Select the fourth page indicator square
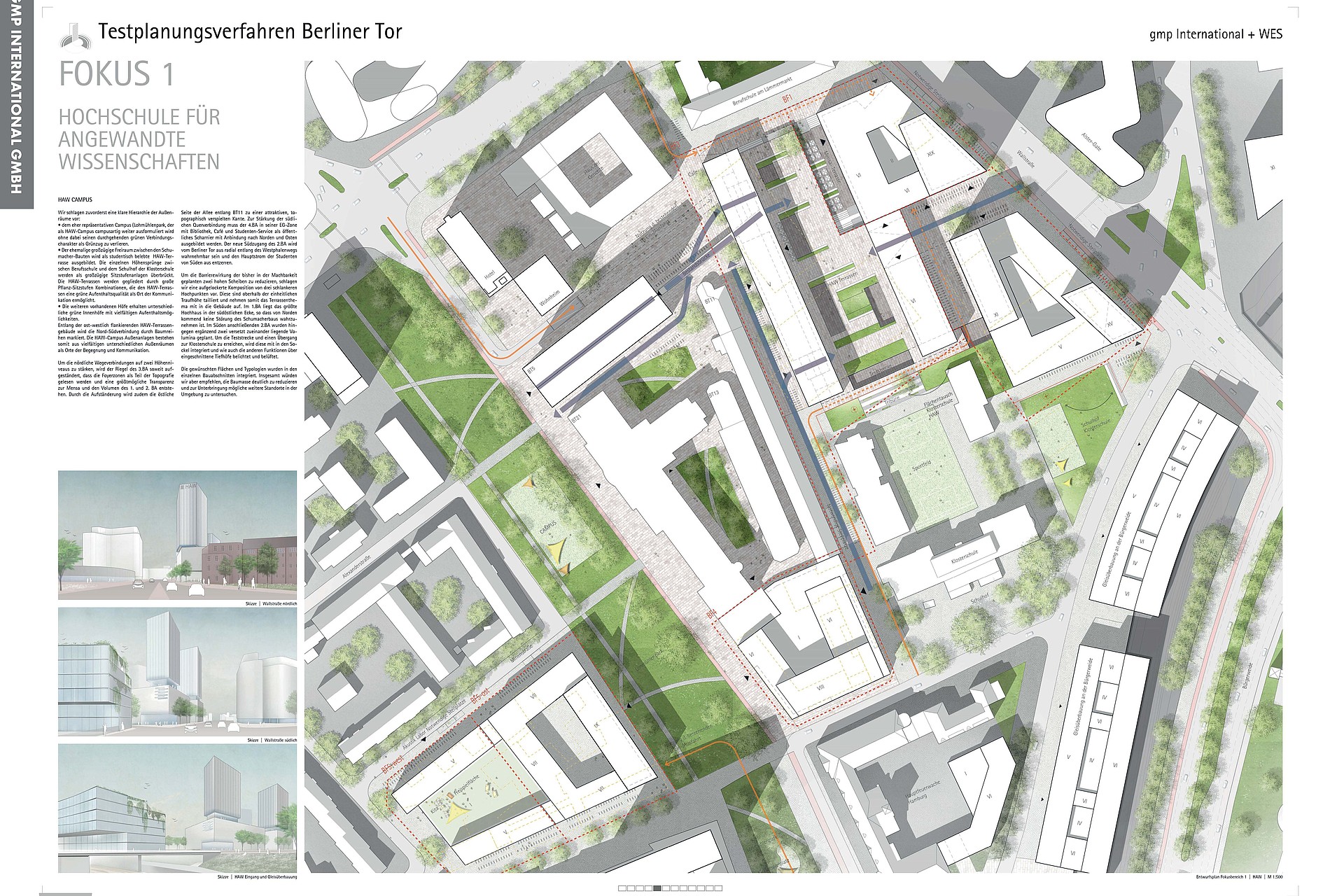The width and height of the screenshot is (1344, 896). [x=648, y=888]
